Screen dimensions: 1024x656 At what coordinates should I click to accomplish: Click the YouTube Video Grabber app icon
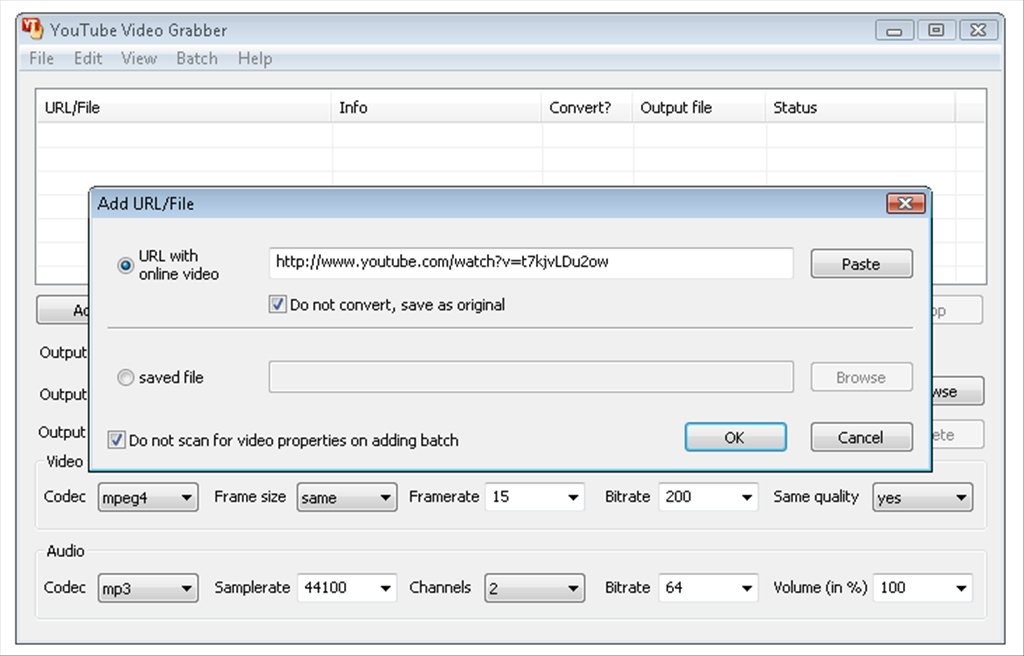[x=31, y=29]
